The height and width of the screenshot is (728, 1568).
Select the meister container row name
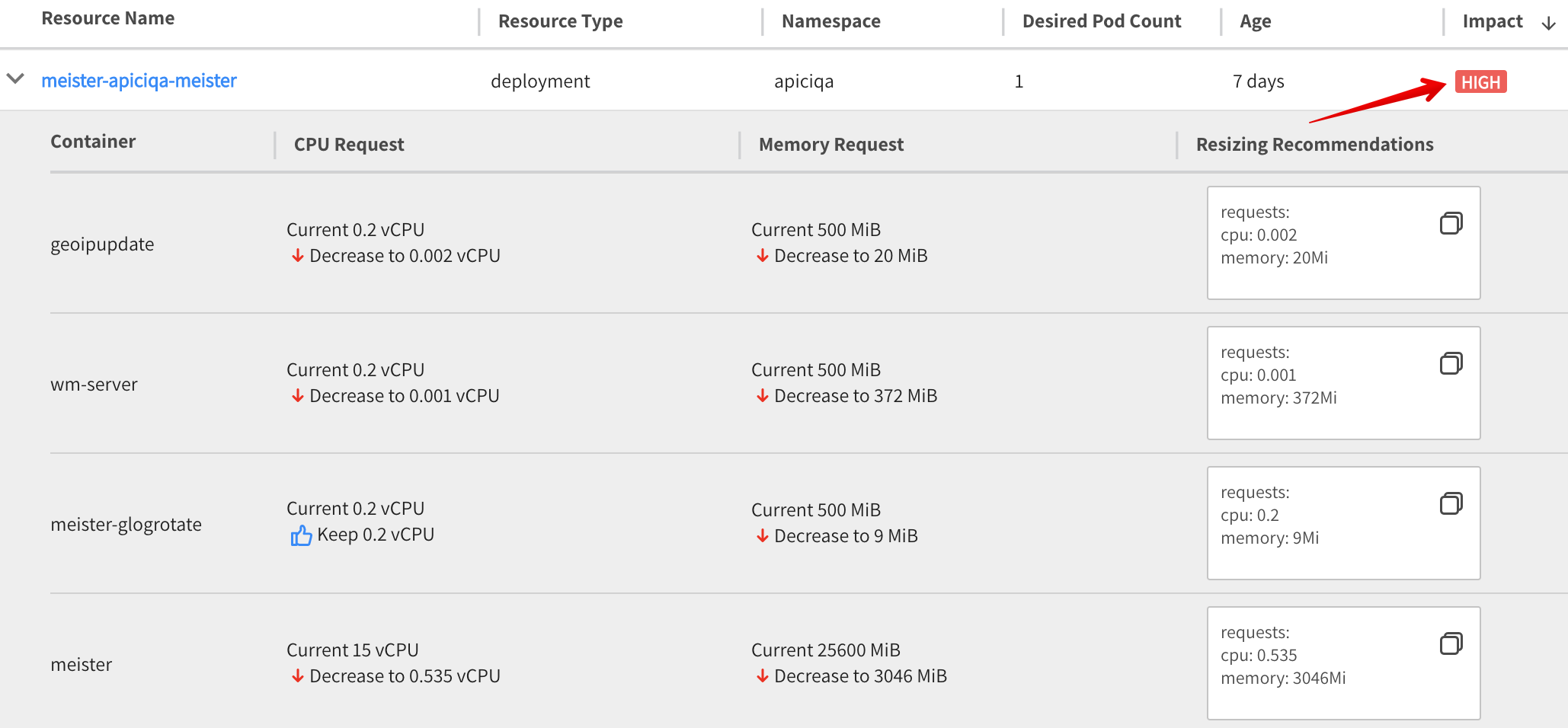click(x=82, y=665)
